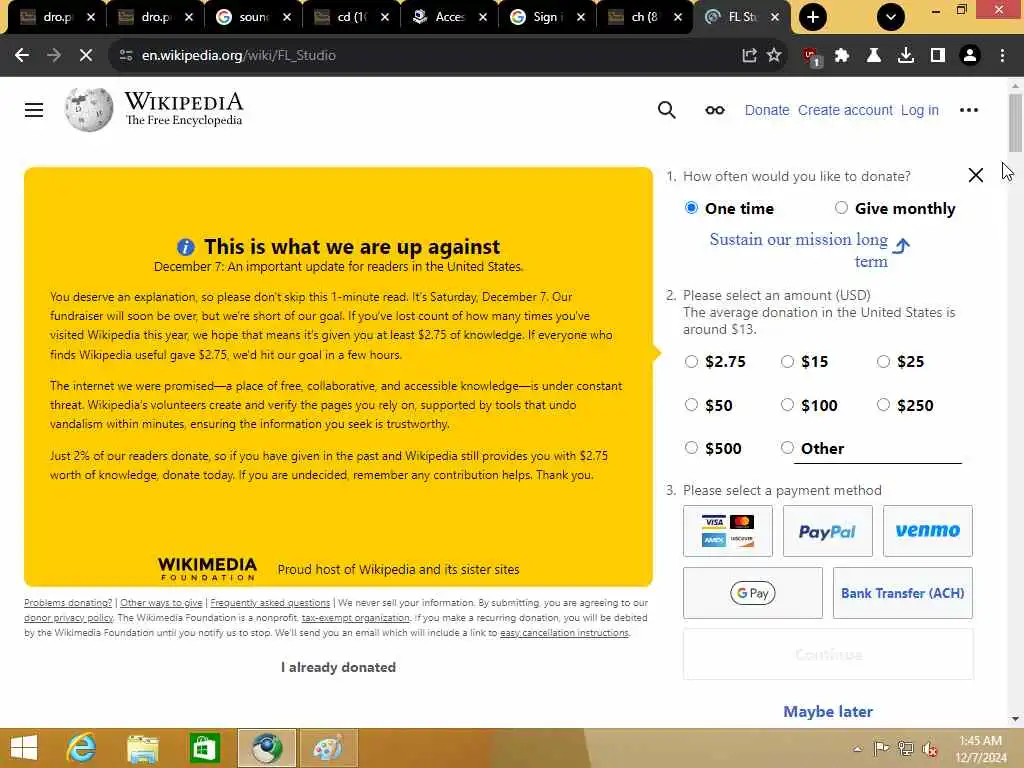
Task: Open Chrome three-dot menu
Action: pyautogui.click(x=1002, y=56)
